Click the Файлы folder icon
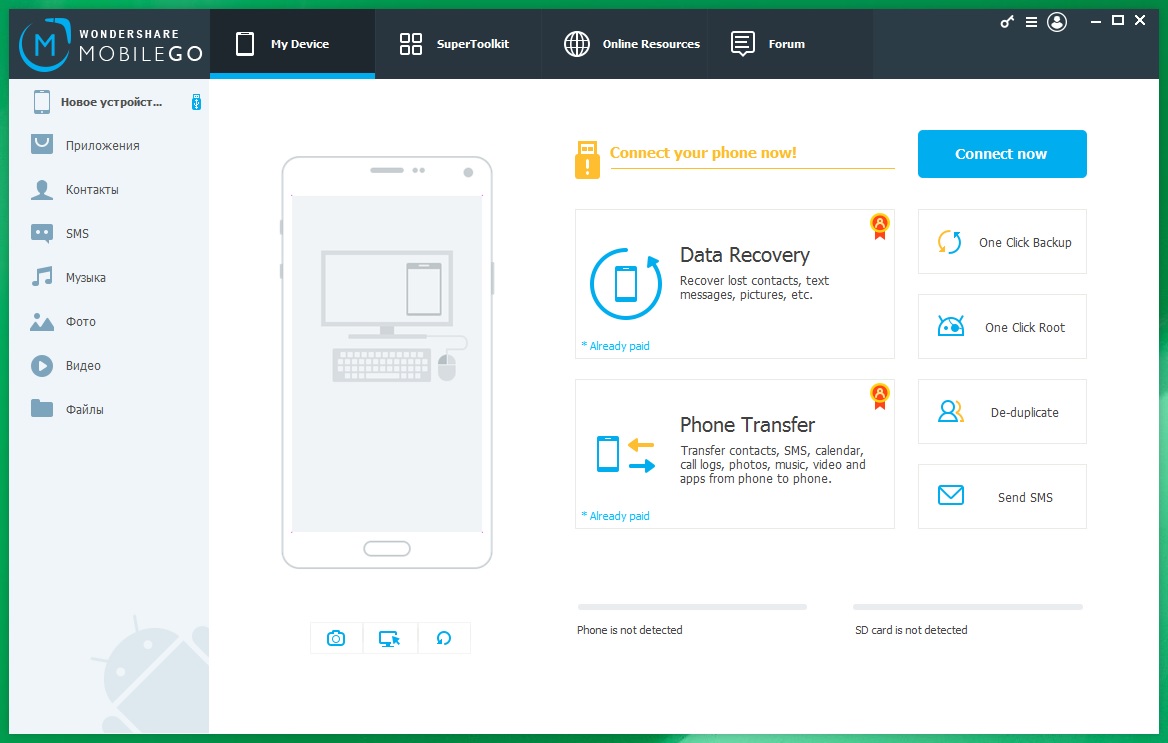 coord(42,408)
